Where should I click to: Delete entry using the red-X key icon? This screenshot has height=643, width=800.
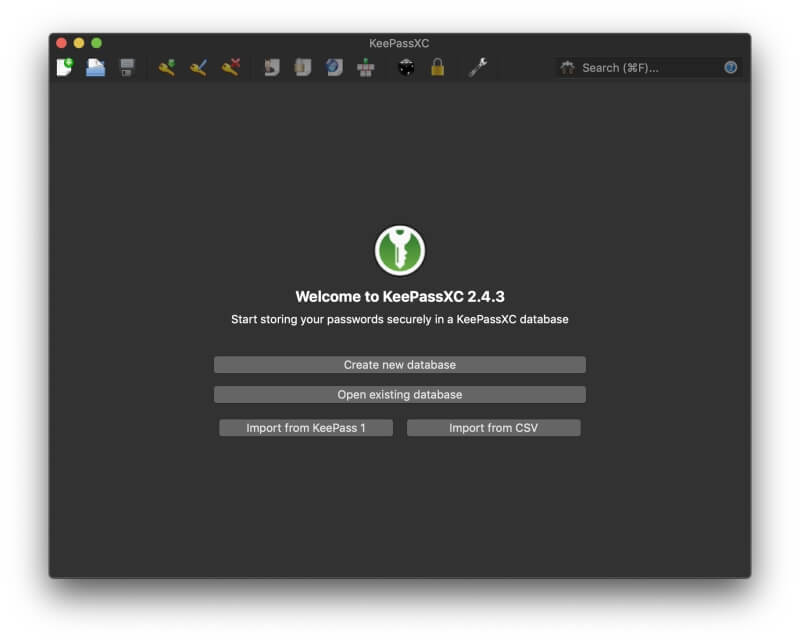pos(231,67)
